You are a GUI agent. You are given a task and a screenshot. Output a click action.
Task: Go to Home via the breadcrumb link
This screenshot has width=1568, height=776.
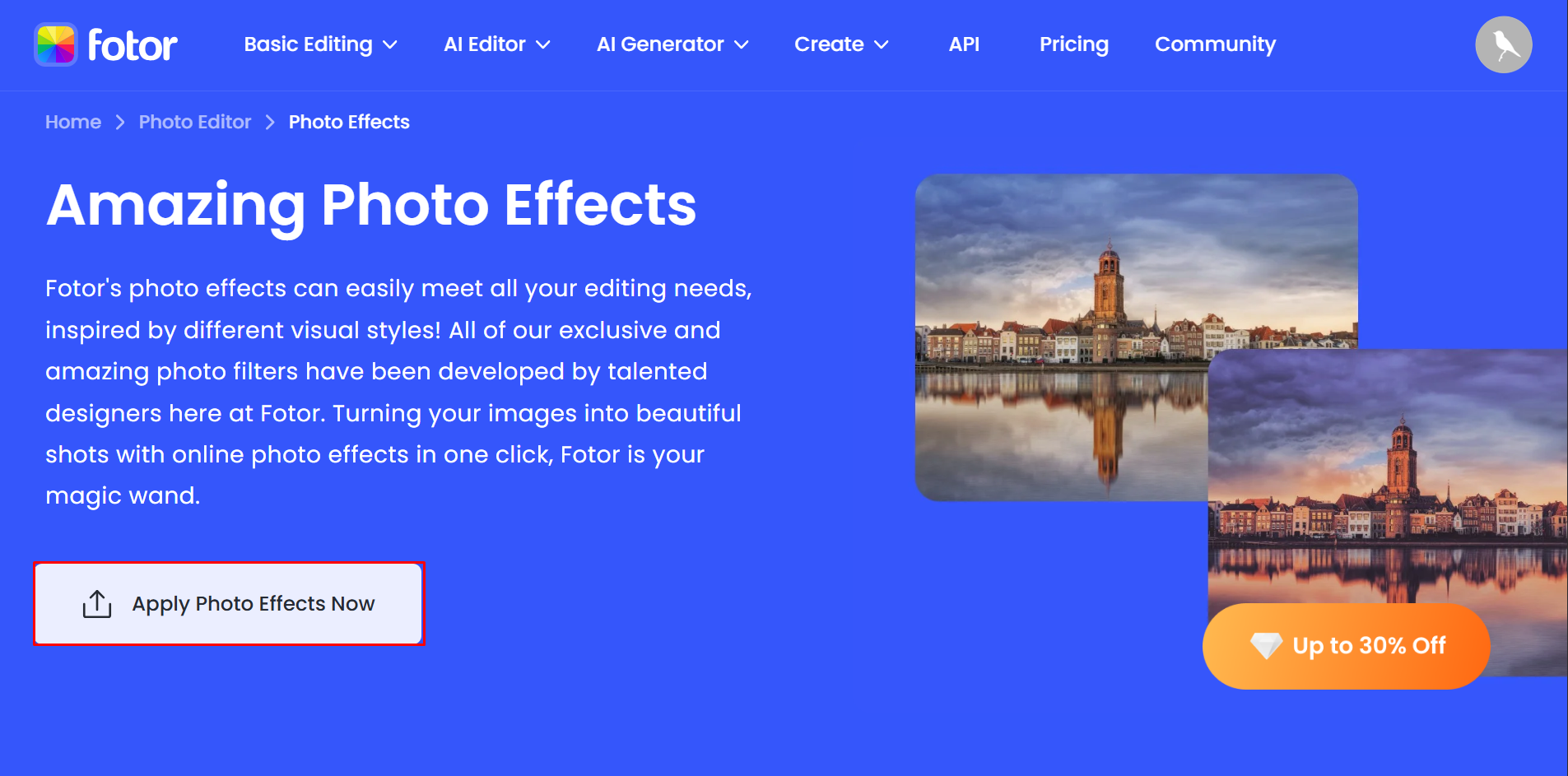click(72, 122)
